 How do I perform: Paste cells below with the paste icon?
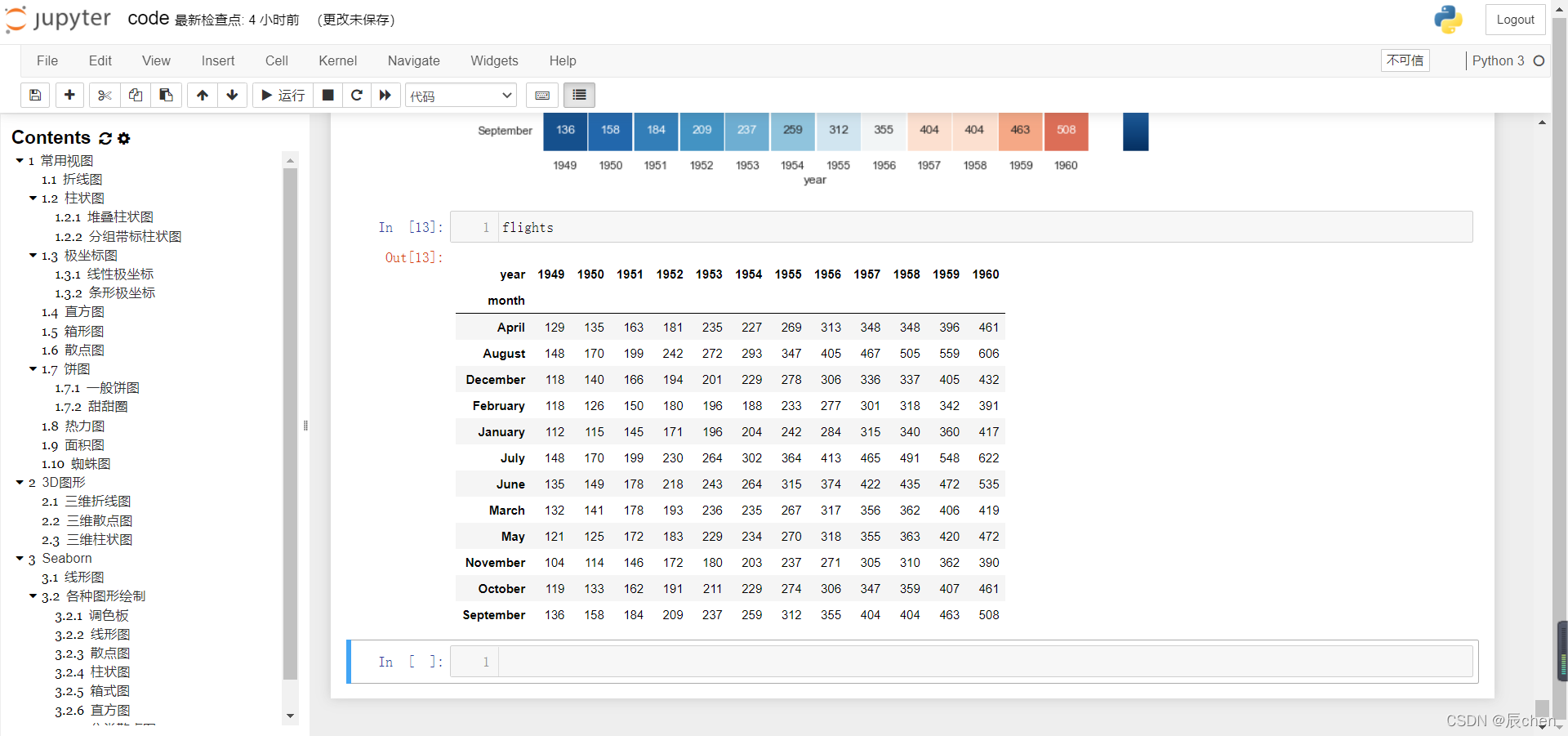coord(166,96)
